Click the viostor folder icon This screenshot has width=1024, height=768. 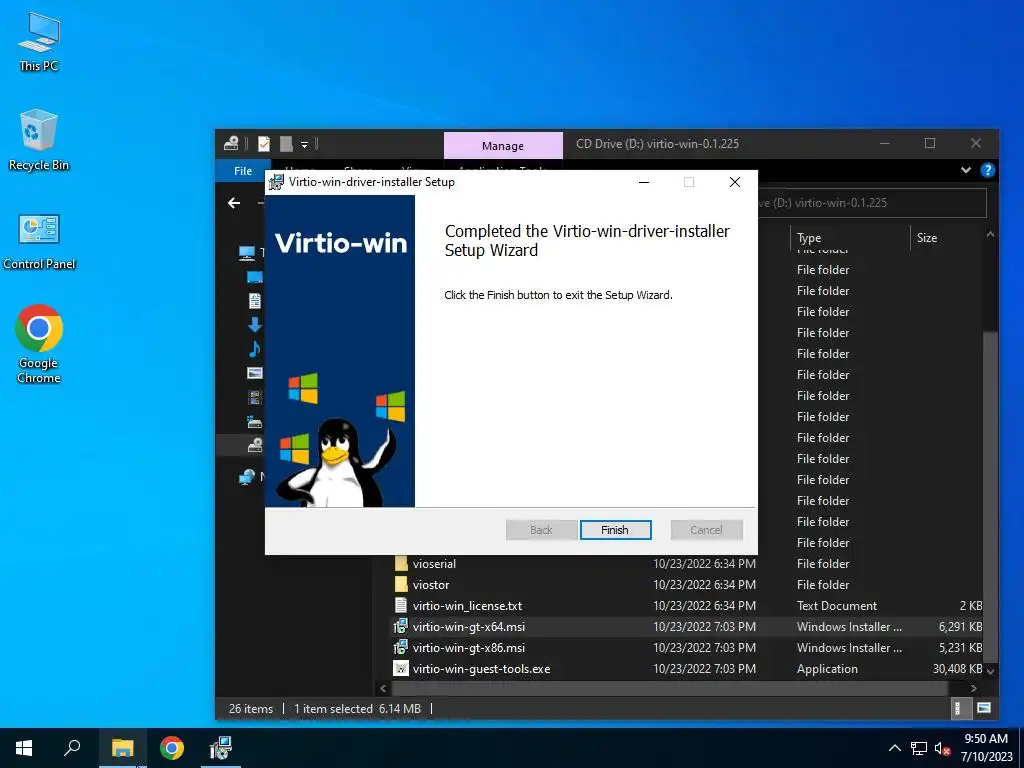click(401, 584)
